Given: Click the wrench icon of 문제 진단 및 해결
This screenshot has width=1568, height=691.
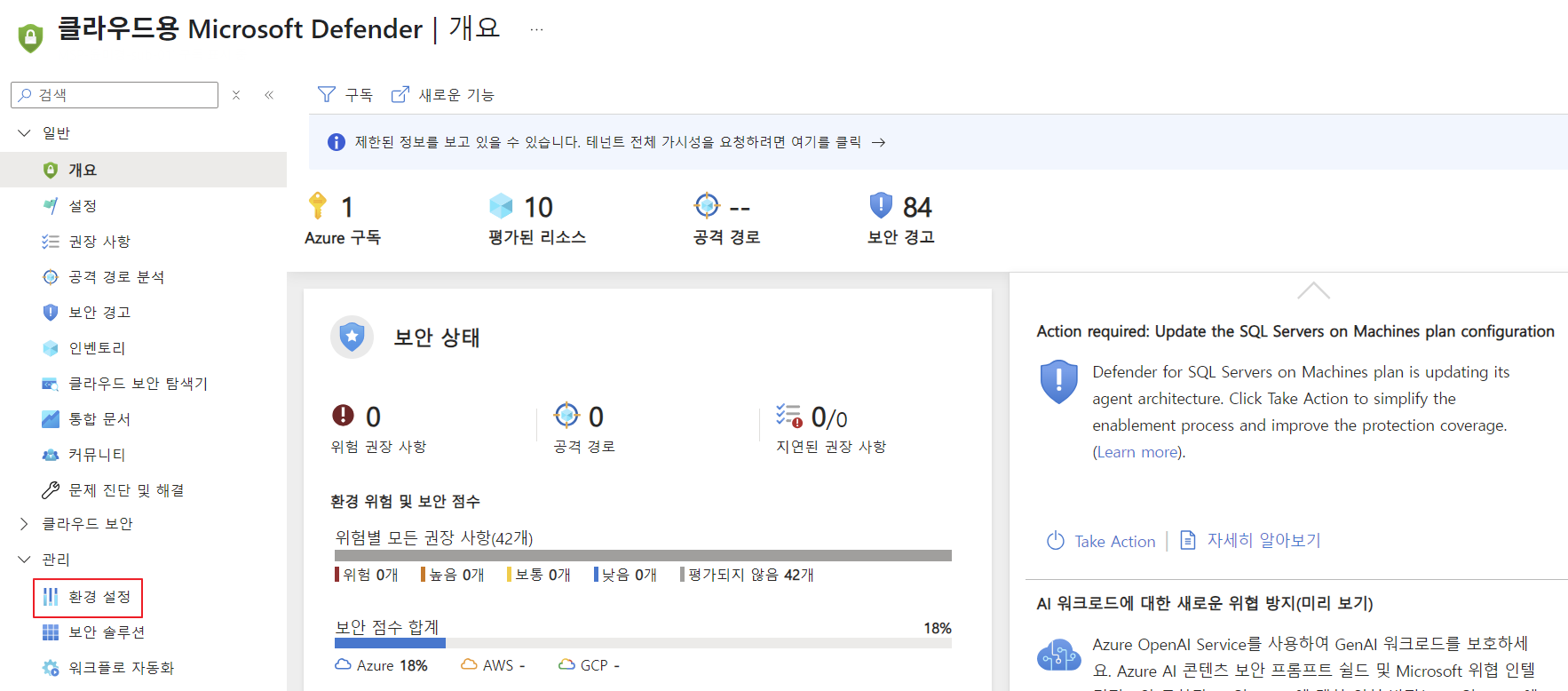Looking at the screenshot, I should [51, 490].
